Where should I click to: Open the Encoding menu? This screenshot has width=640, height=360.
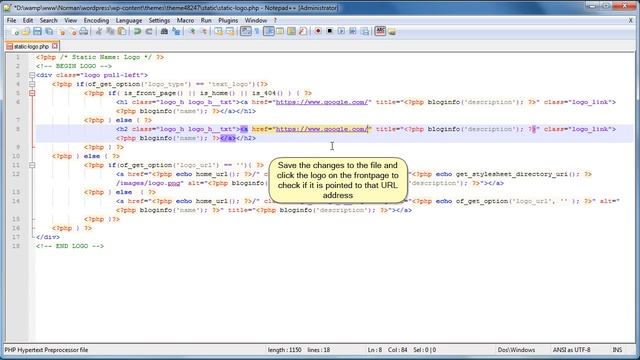tap(96, 20)
